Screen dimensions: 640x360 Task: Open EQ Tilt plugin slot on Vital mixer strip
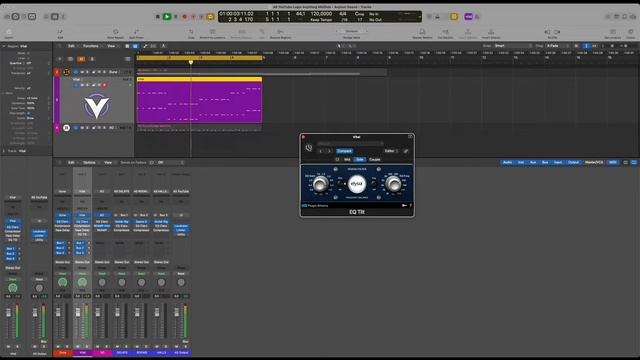point(82,234)
